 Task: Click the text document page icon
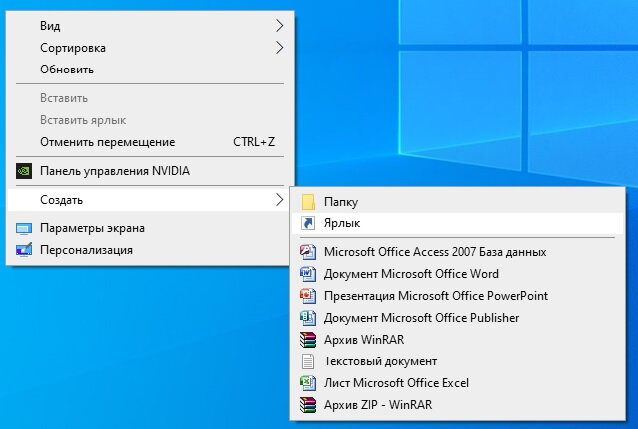[x=308, y=361]
